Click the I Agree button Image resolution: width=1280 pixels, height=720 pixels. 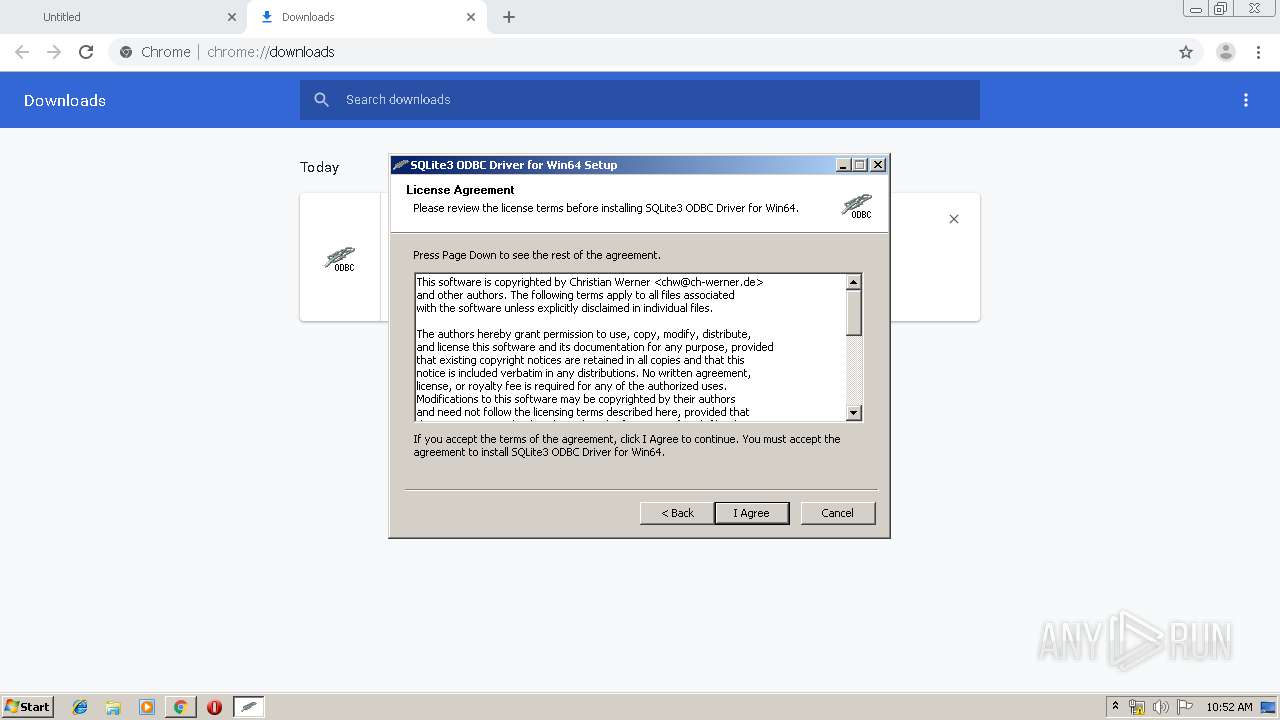tap(751, 513)
